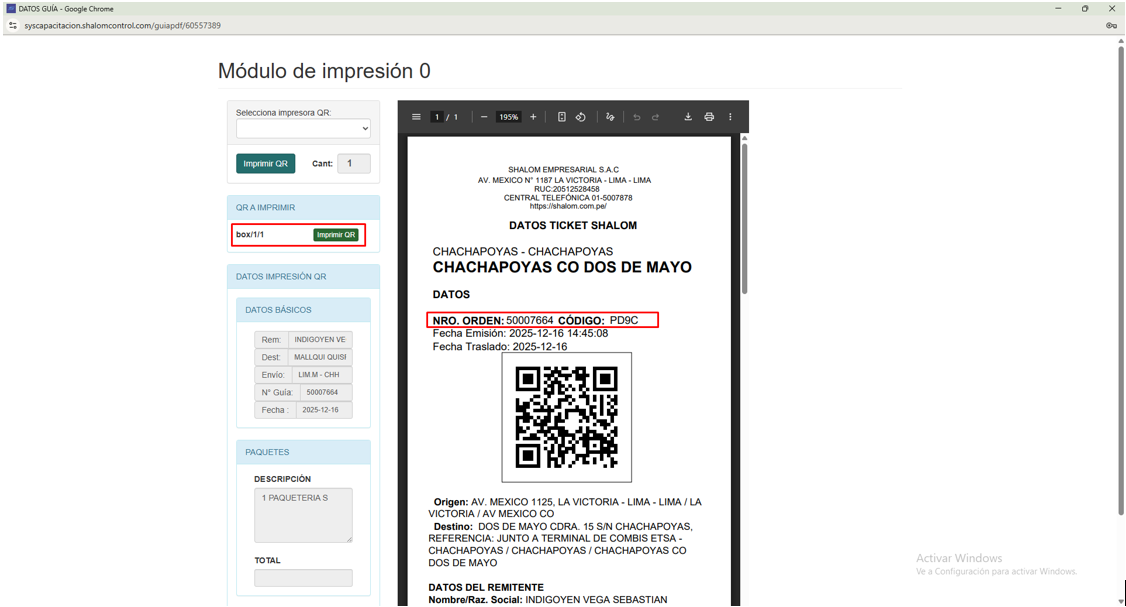Click the TOTAL input field

[303, 578]
